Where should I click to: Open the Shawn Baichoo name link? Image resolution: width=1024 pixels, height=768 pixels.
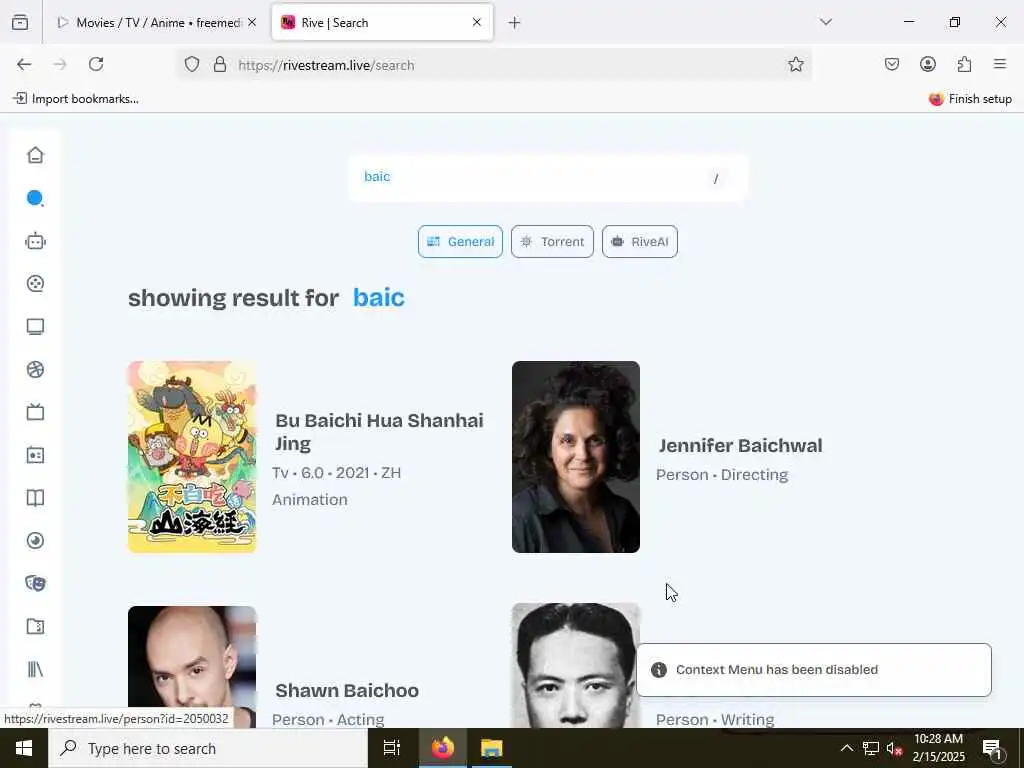(x=347, y=690)
